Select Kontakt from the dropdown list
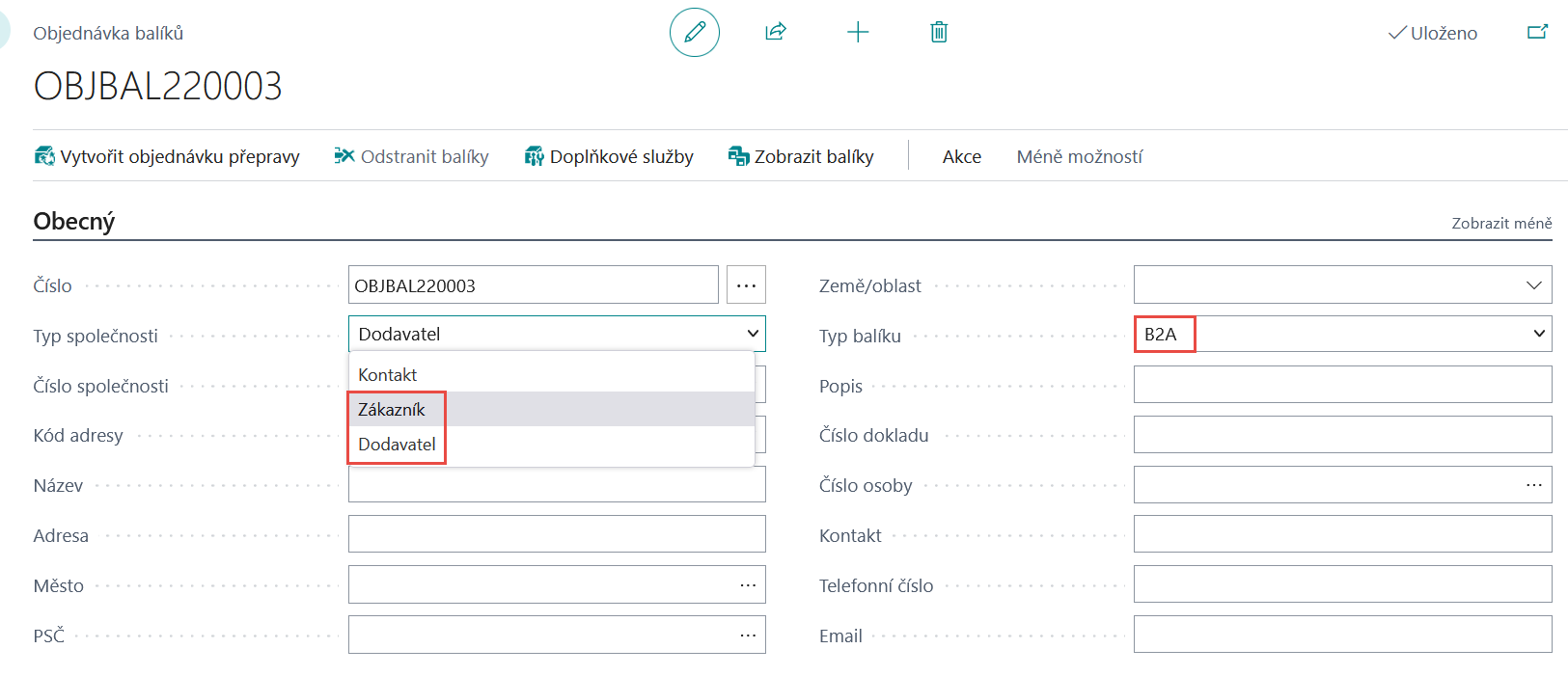 [x=388, y=374]
